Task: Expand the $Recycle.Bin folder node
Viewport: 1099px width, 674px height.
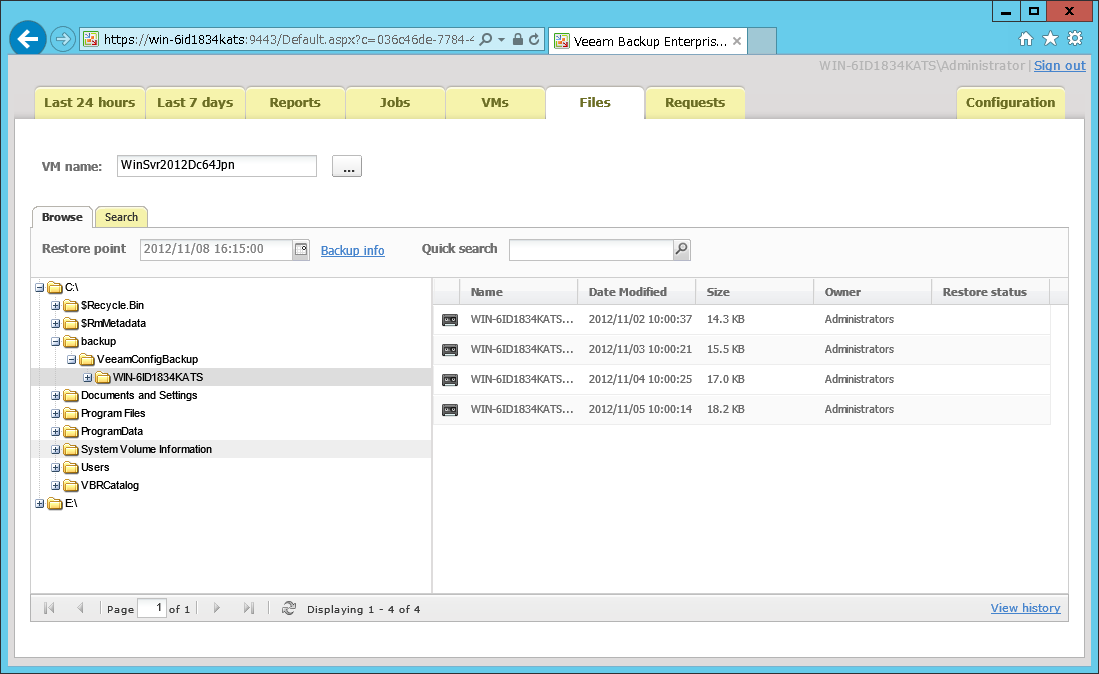Action: point(55,305)
